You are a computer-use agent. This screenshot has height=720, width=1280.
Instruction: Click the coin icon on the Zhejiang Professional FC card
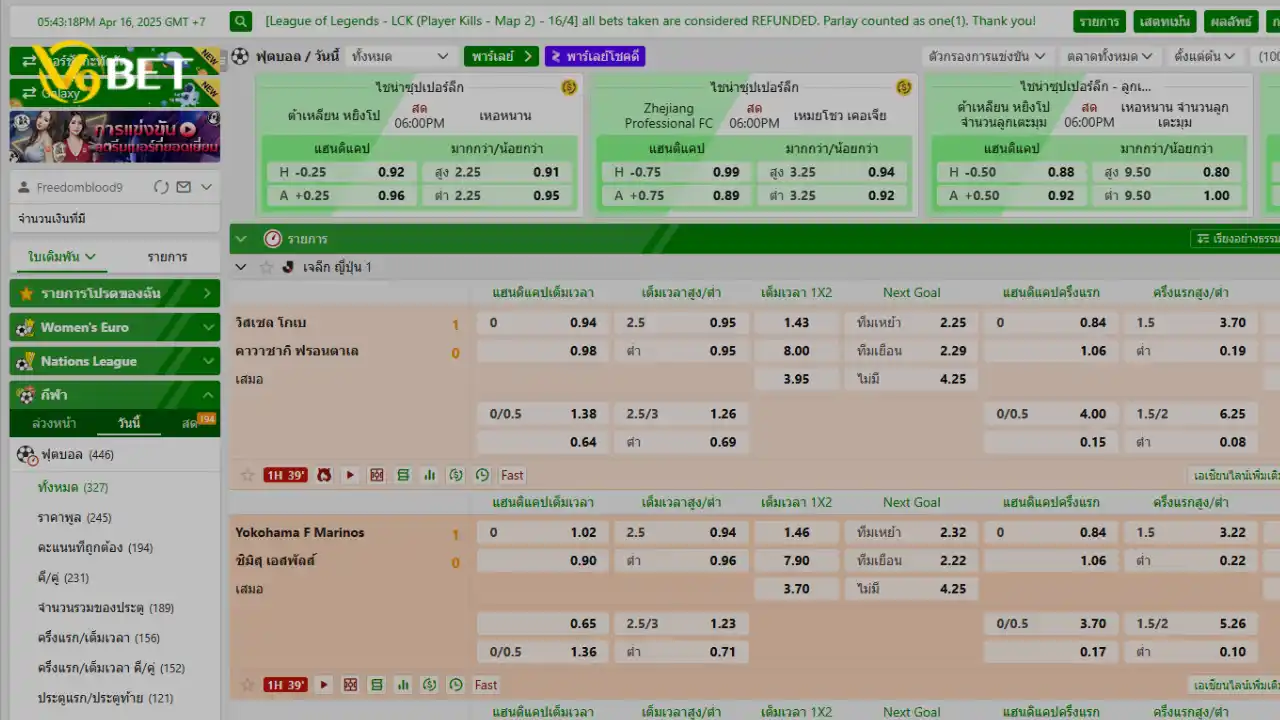904,88
